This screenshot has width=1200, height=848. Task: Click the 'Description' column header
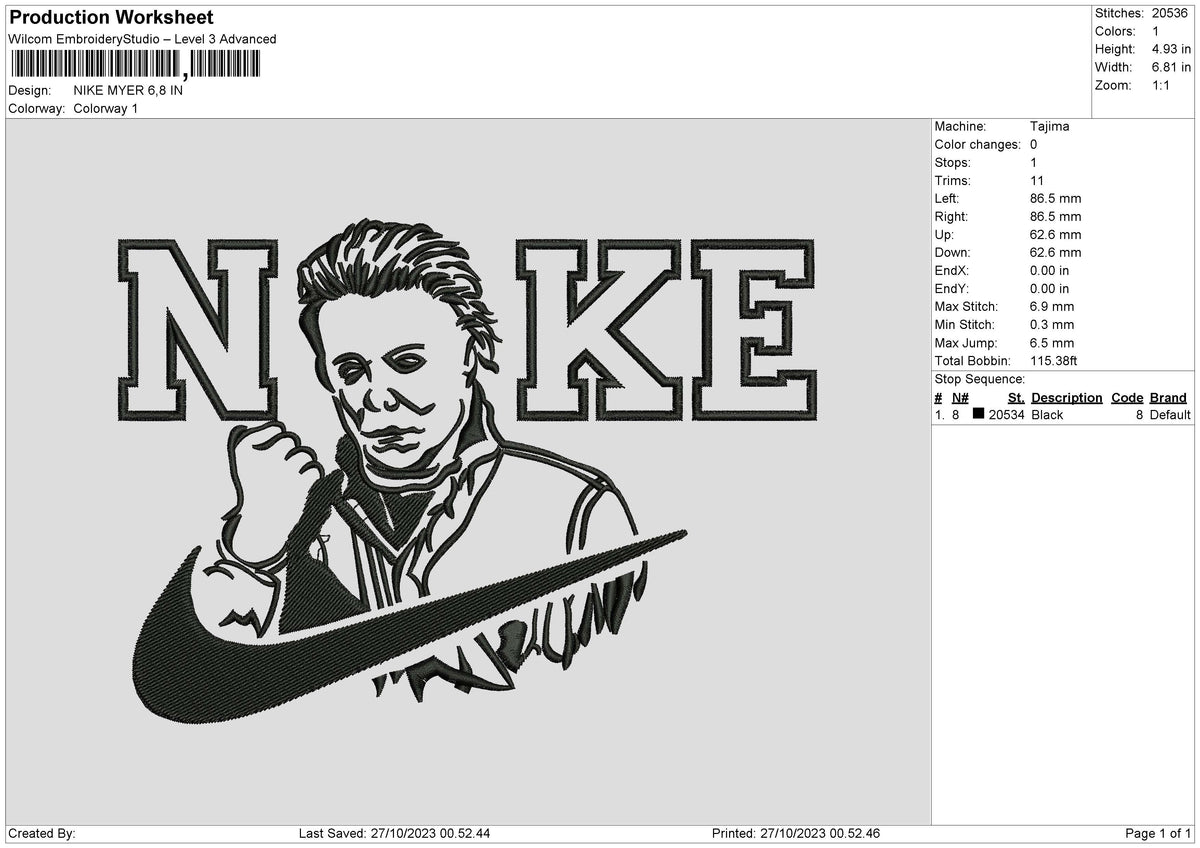1066,398
